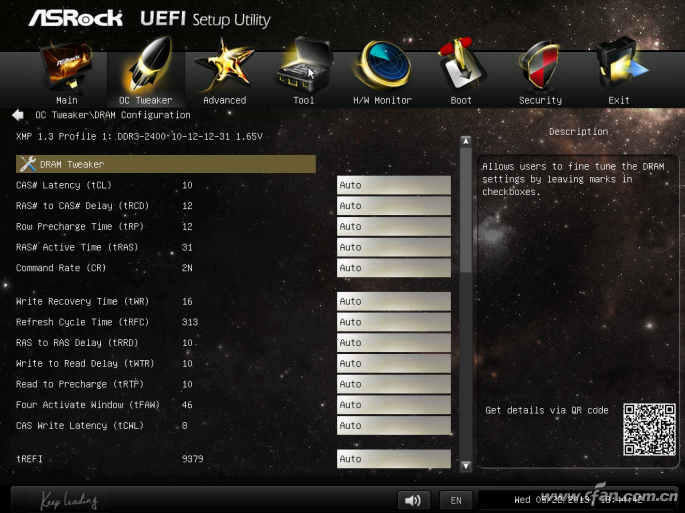
Task: Click the tREFI value 9379
Action: point(192,459)
